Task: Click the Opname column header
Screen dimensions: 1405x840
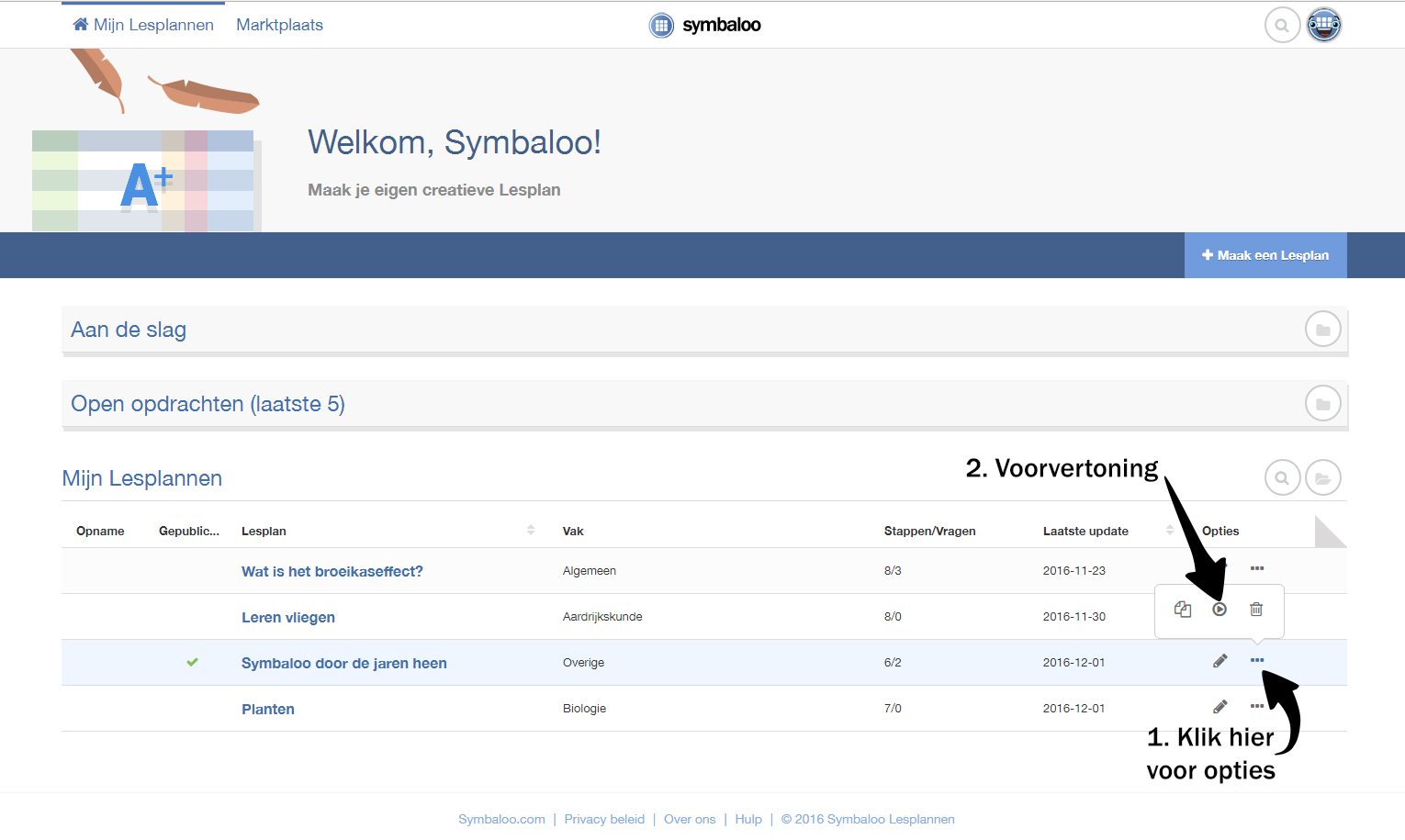Action: pos(100,531)
